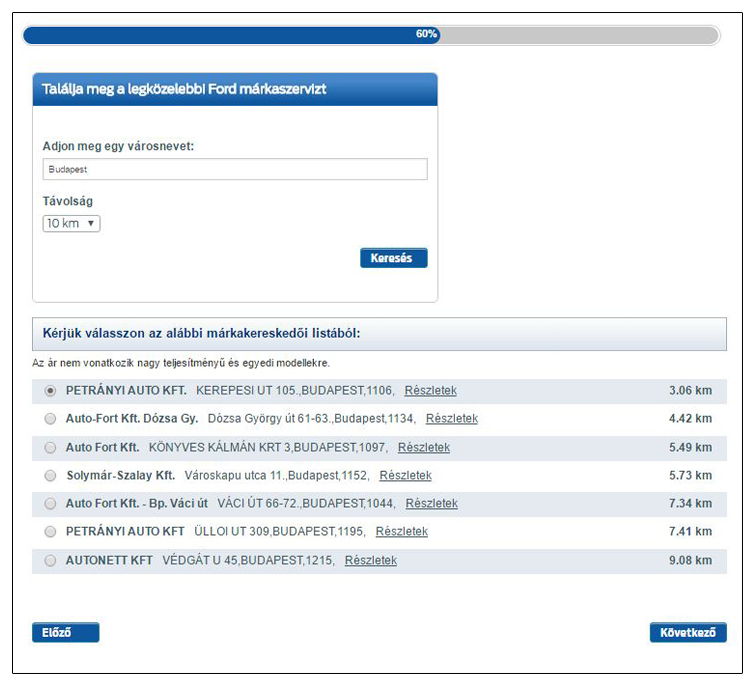Click the address ÜLLOI UT 309,BUDAPEST,1195
The width and height of the screenshot is (755, 683).
[280, 531]
